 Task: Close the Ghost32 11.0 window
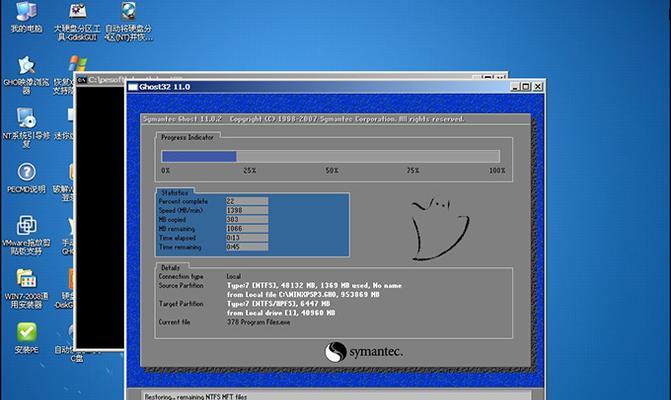click(x=538, y=86)
